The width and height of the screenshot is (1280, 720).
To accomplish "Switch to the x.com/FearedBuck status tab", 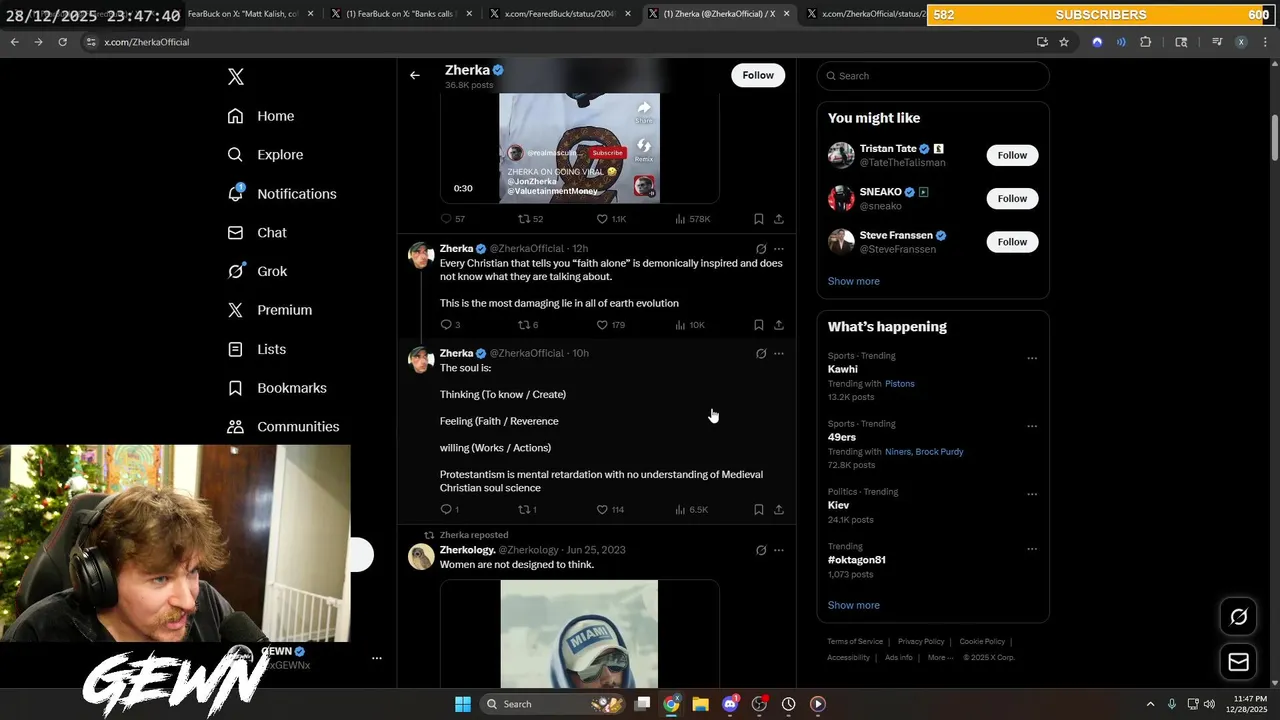I will [560, 14].
